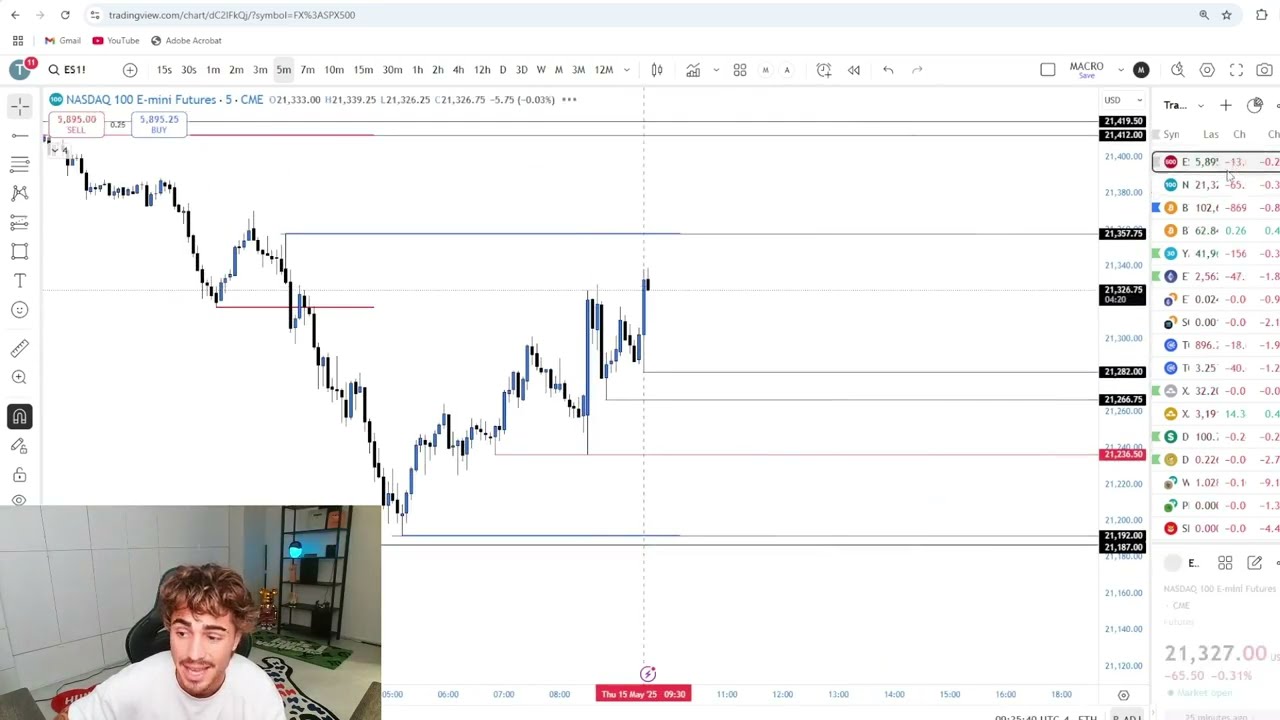This screenshot has height=720, width=1280.
Task: Select the 12M timeframe
Action: click(x=604, y=70)
